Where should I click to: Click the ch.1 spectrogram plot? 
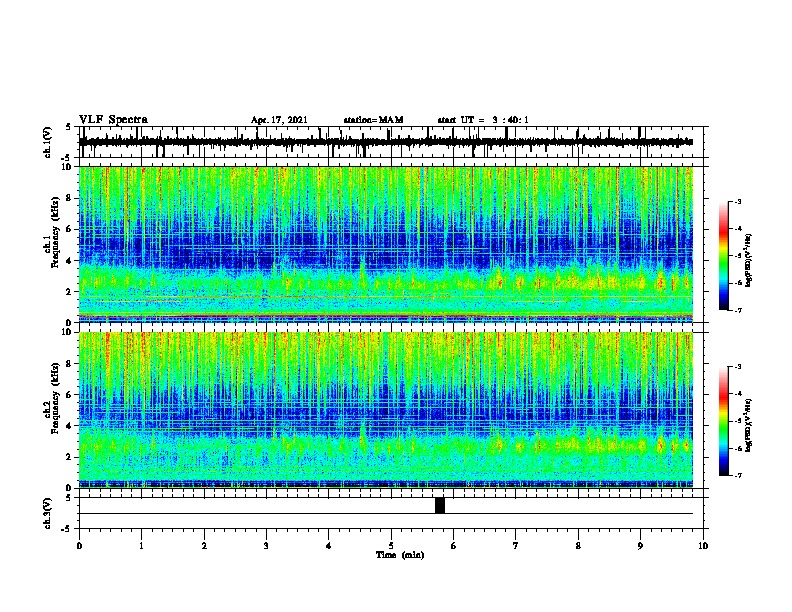click(385, 244)
